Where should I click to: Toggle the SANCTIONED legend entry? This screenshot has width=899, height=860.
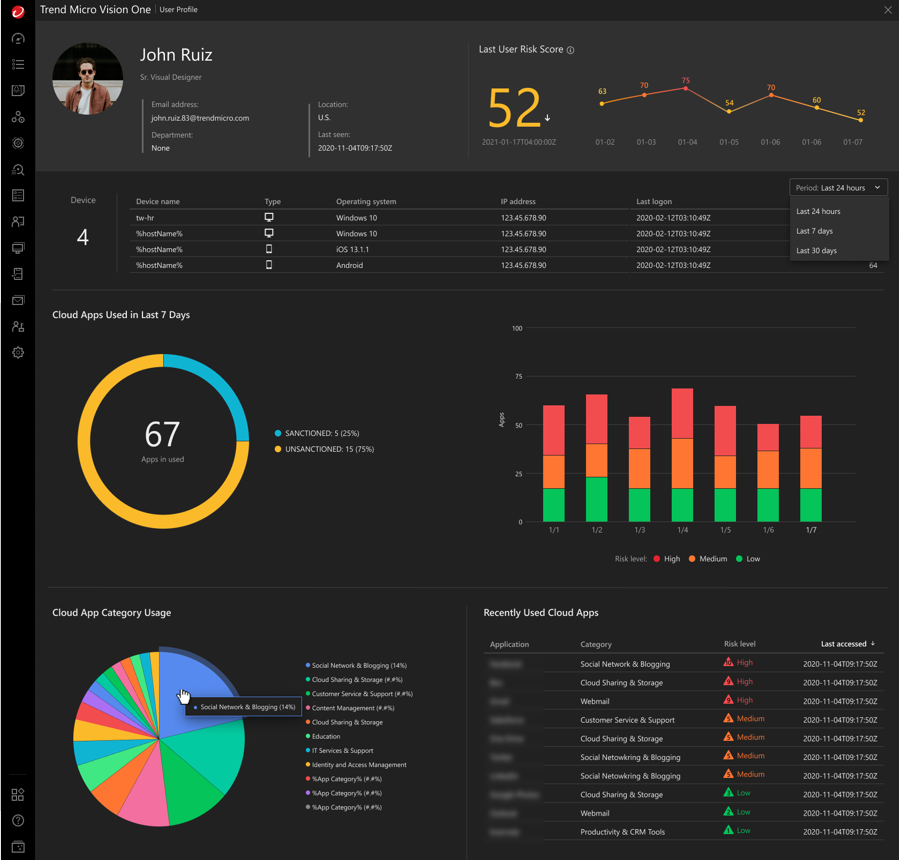click(x=317, y=433)
